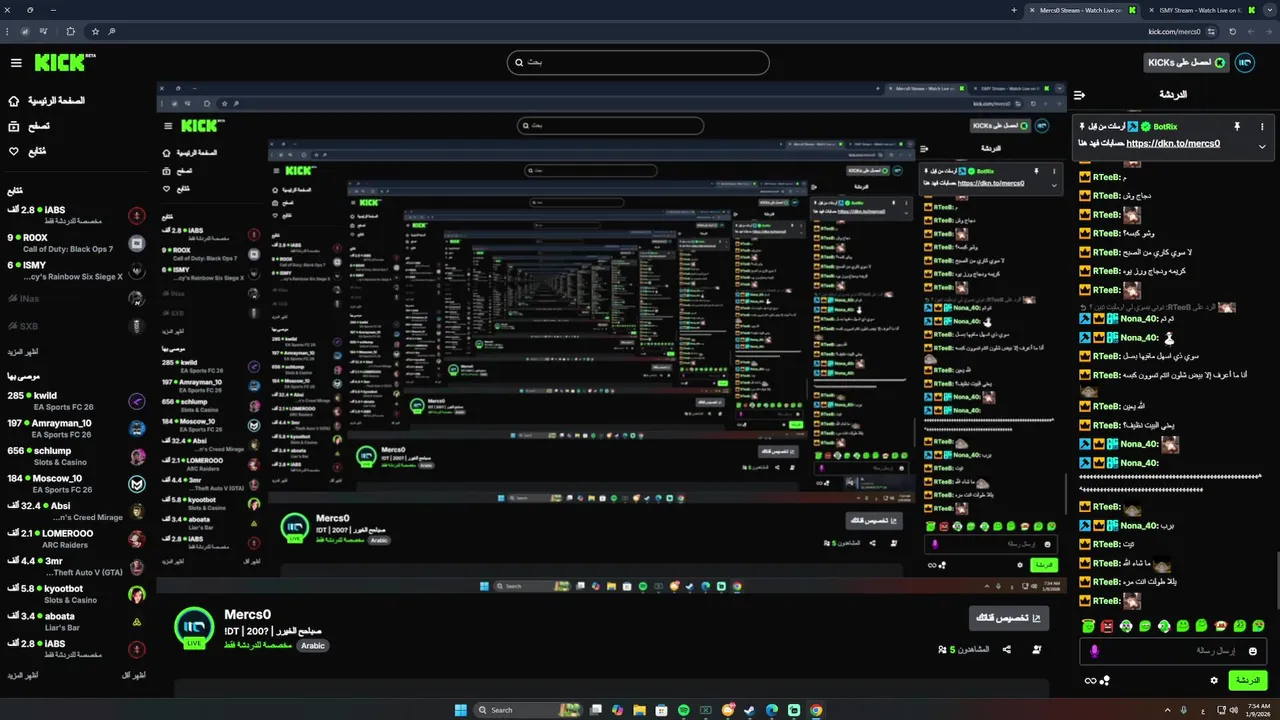The image size is (1280, 720).
Task: Open recommended channel kyootbot
Action: [x=75, y=594]
